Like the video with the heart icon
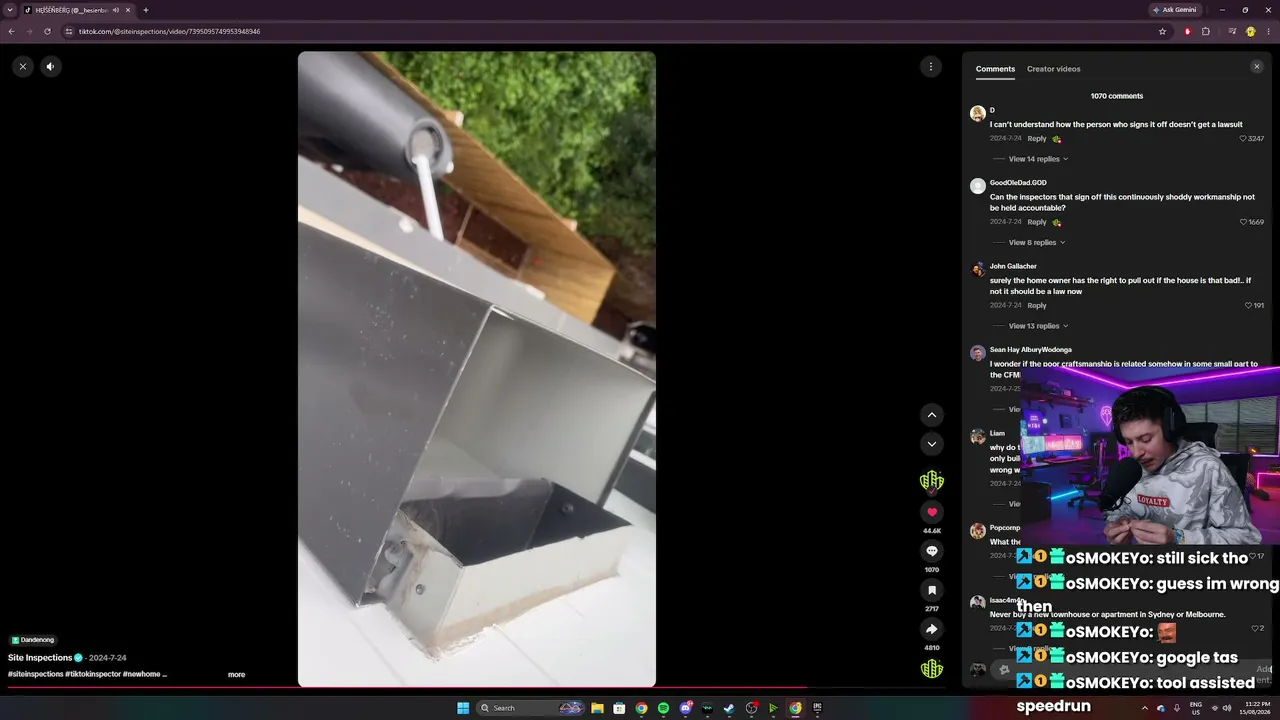The image size is (1280, 720). [x=932, y=512]
